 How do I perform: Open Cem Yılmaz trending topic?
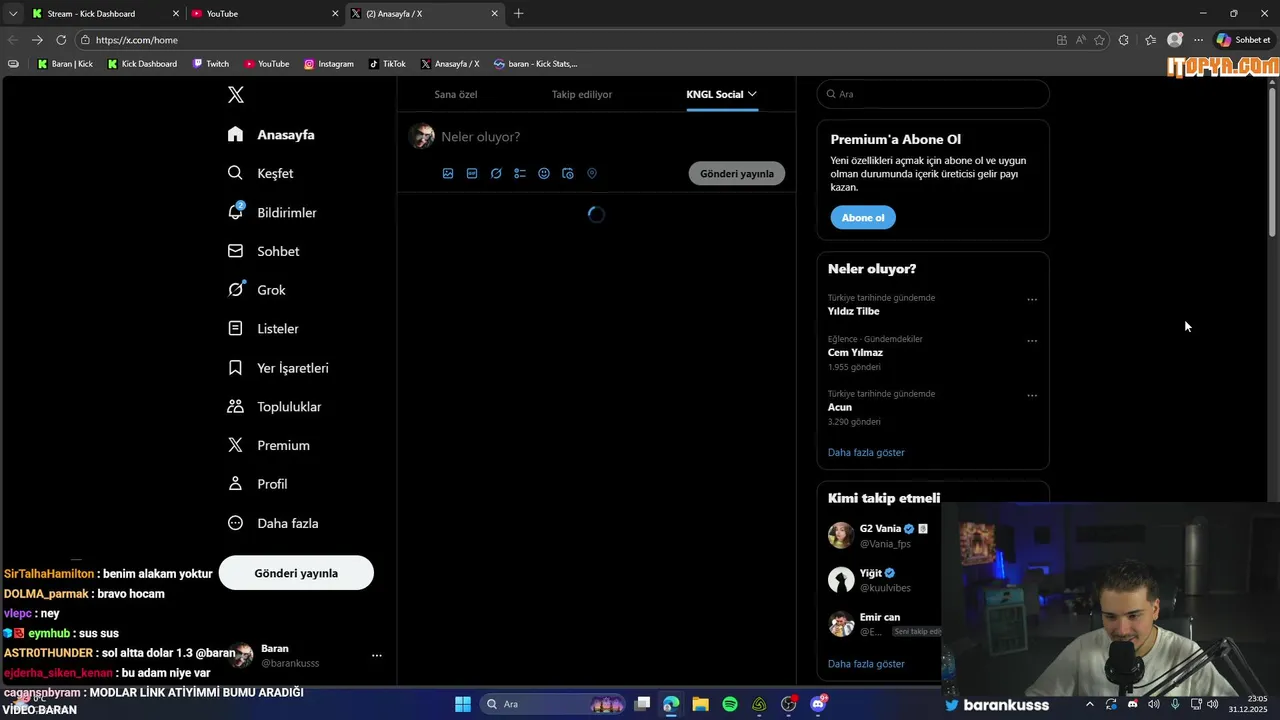click(855, 352)
